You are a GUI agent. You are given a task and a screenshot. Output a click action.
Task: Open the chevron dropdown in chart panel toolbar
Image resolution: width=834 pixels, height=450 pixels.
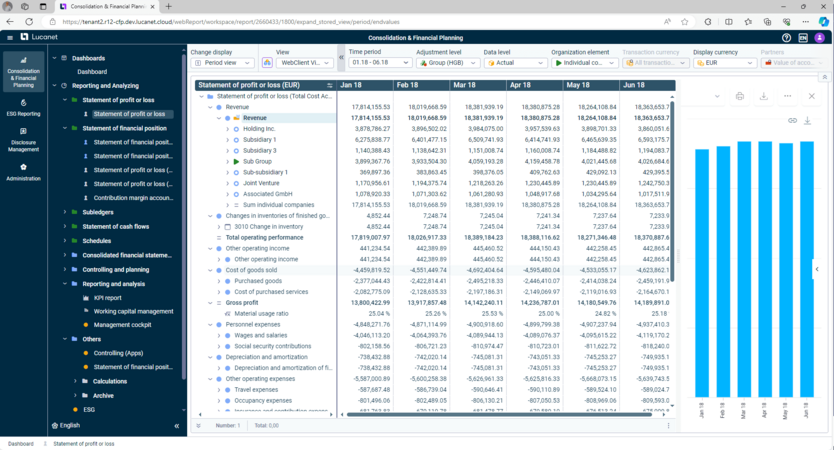coord(717,96)
